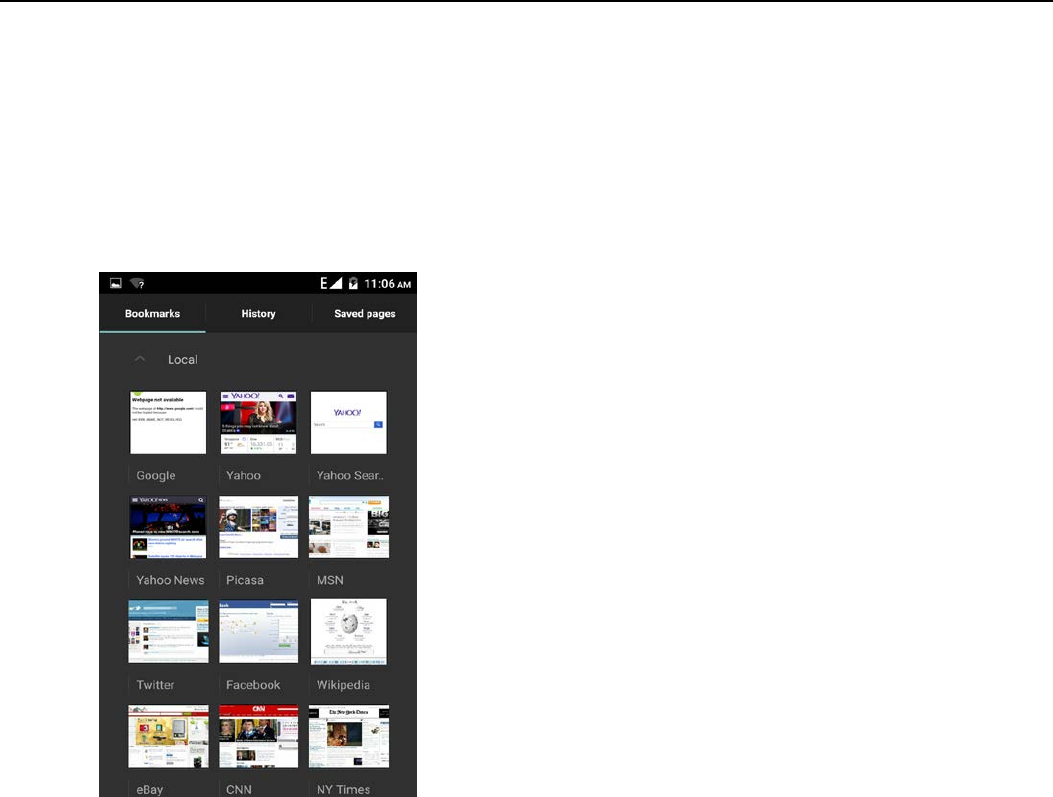
Task: Open the Facebook bookmark thumbnail
Action: point(259,632)
